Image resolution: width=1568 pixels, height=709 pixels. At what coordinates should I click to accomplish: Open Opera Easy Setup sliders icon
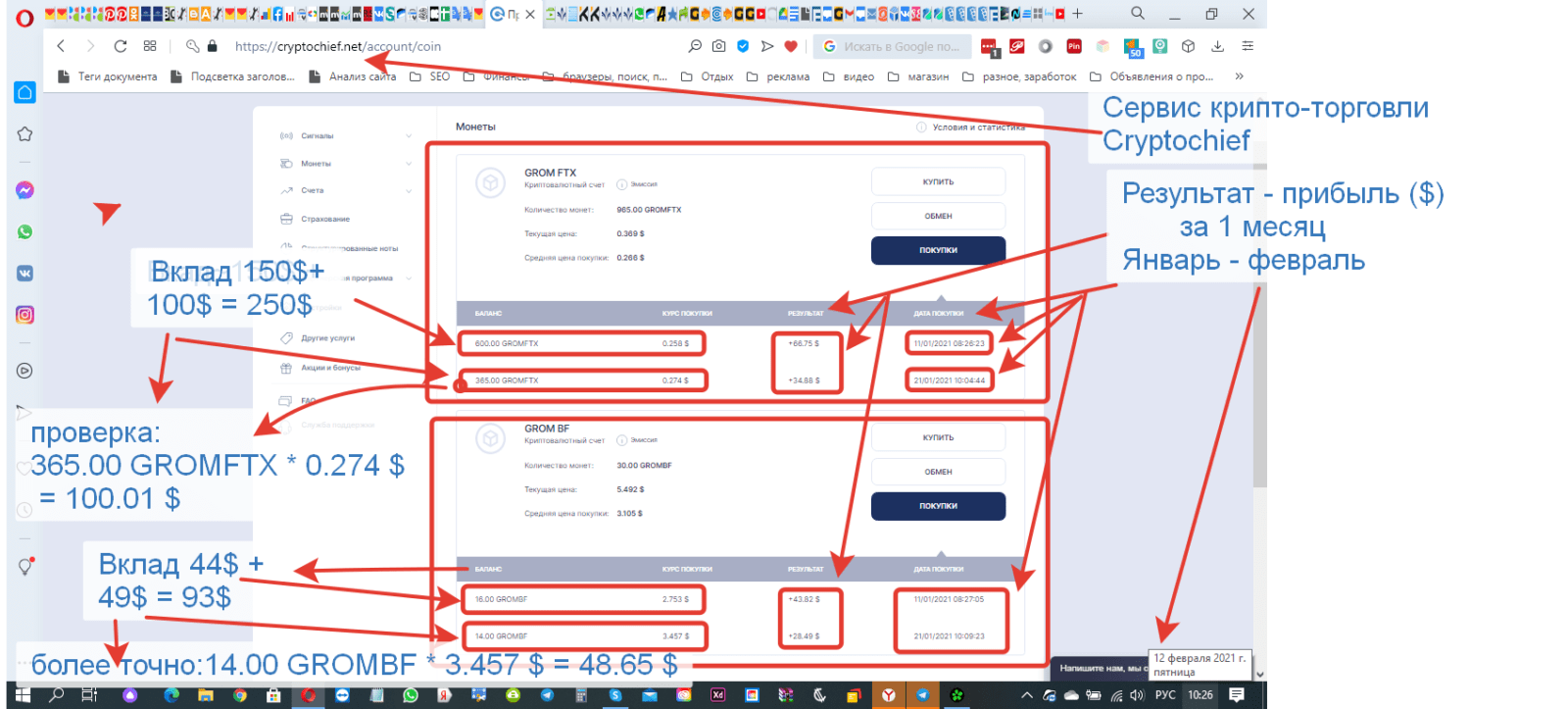(1248, 46)
